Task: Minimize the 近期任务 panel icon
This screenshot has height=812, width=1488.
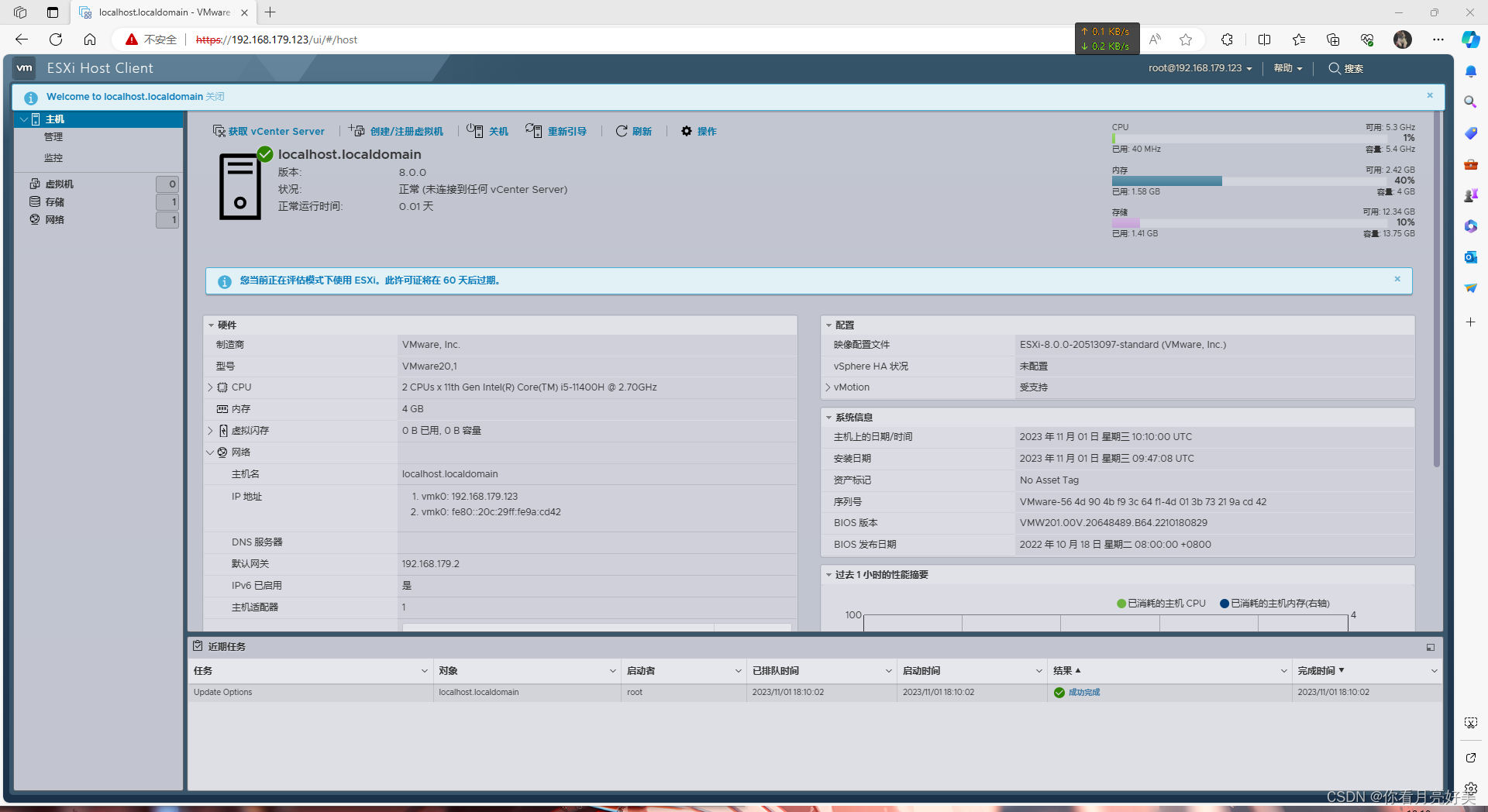Action: pos(1431,648)
